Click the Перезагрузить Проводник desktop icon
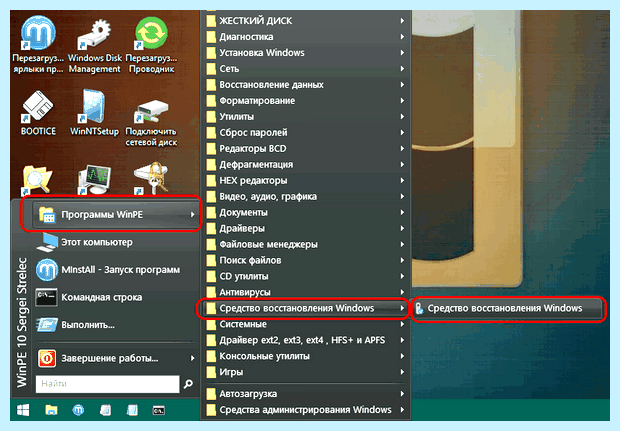 pos(151,45)
